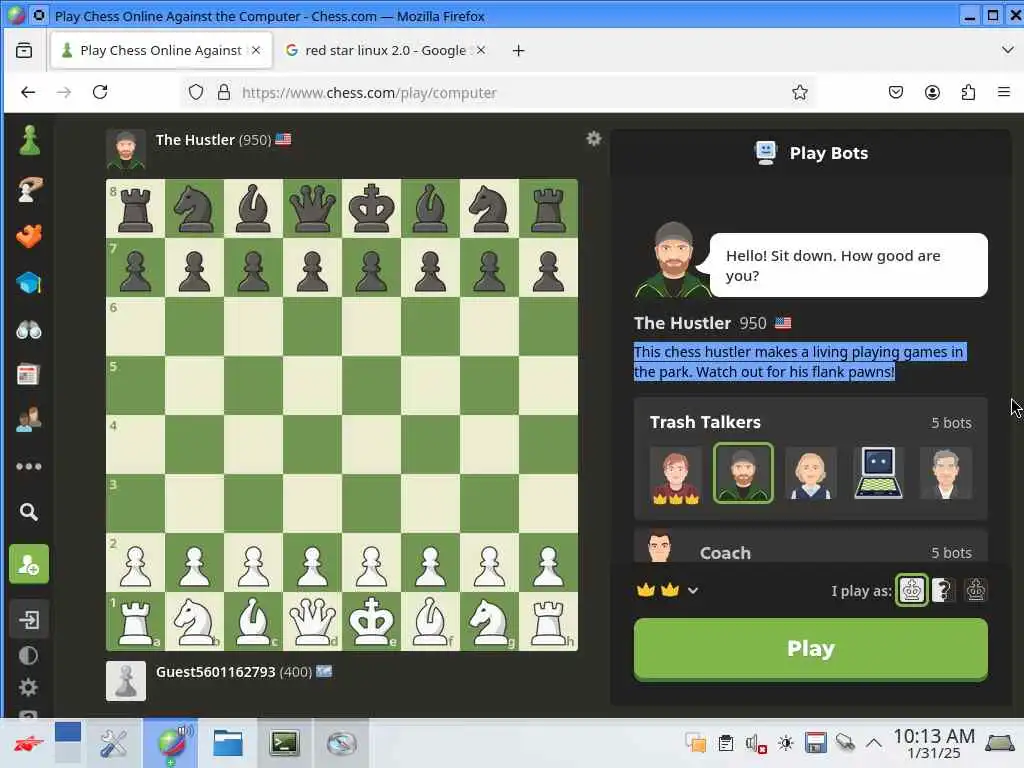1024x768 pixels.
Task: Close the Play Chess Online tab
Action: [x=256, y=50]
